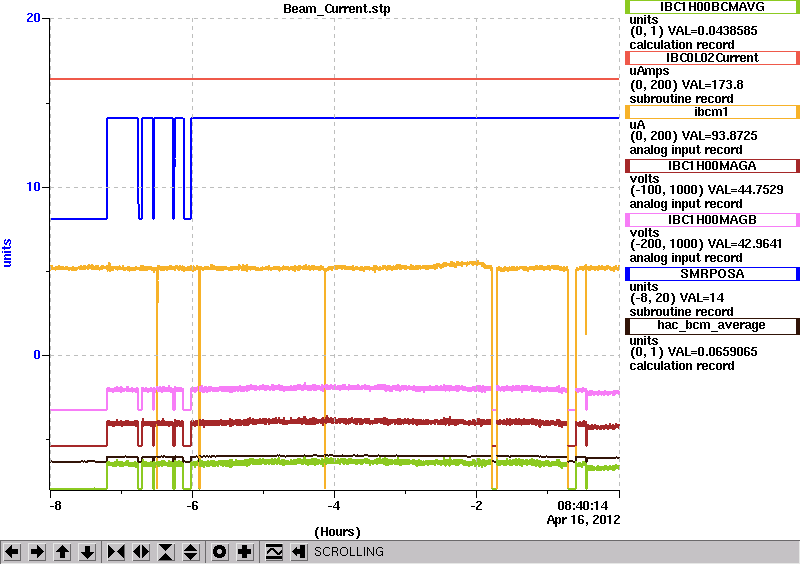
Task: Select the ibcm1 legend entry
Action: tap(712, 112)
